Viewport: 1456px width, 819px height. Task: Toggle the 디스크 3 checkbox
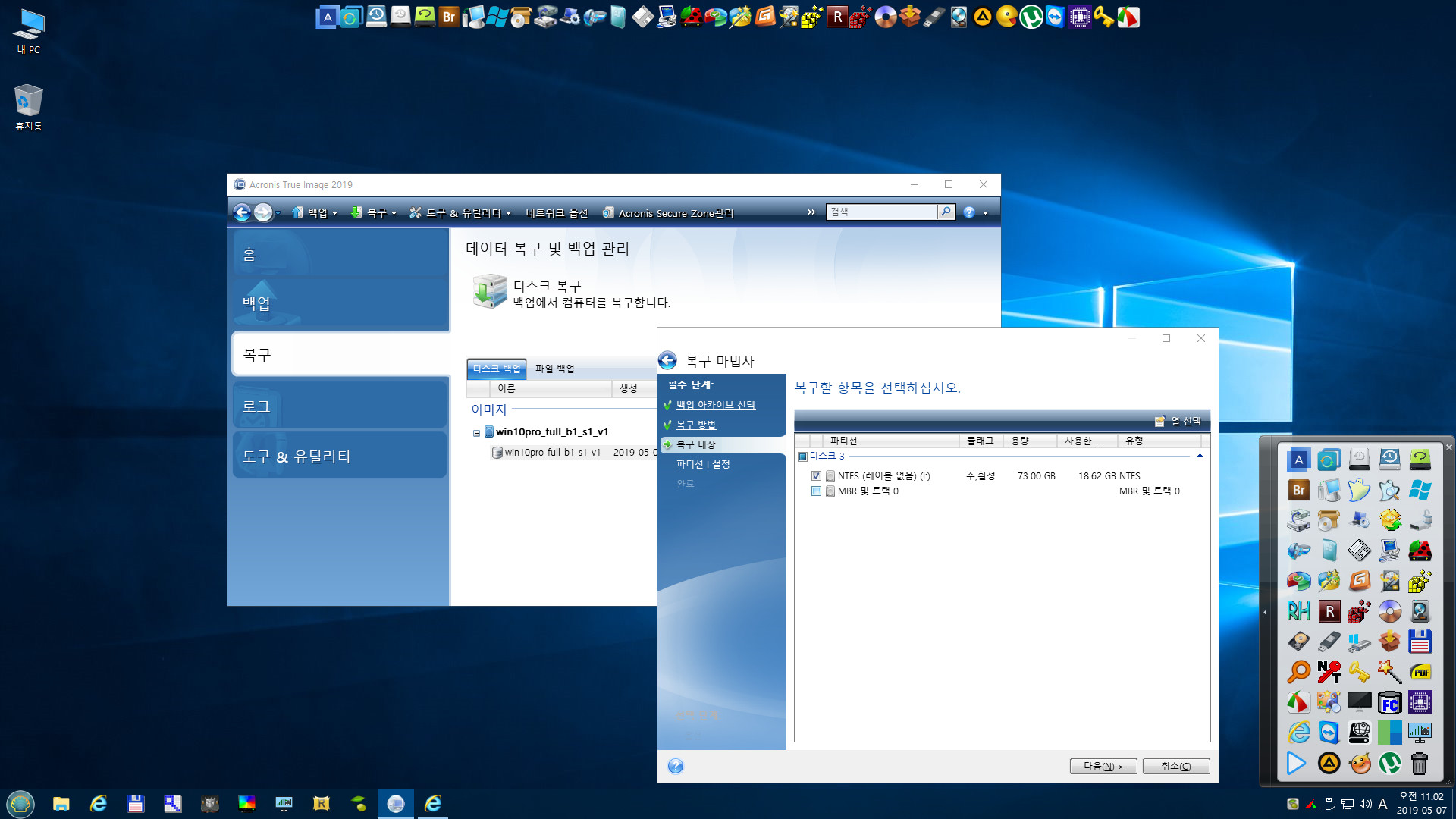tap(802, 457)
